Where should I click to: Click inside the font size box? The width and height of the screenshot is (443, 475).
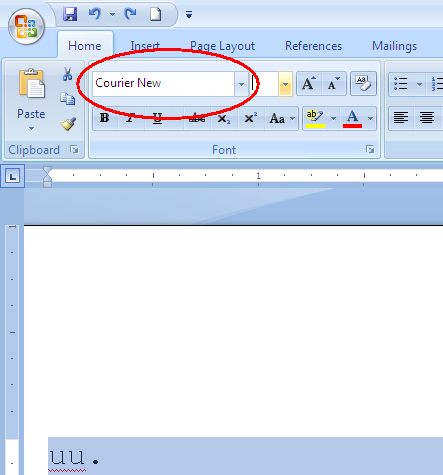[264, 84]
